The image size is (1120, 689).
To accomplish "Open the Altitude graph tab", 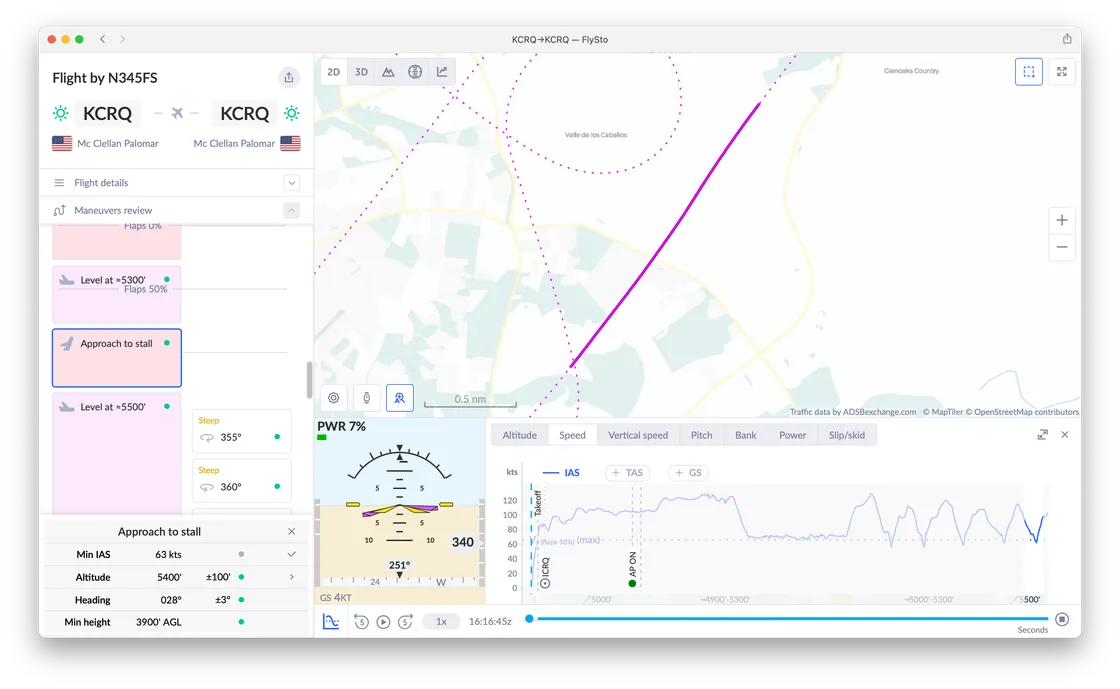I will pyautogui.click(x=519, y=435).
